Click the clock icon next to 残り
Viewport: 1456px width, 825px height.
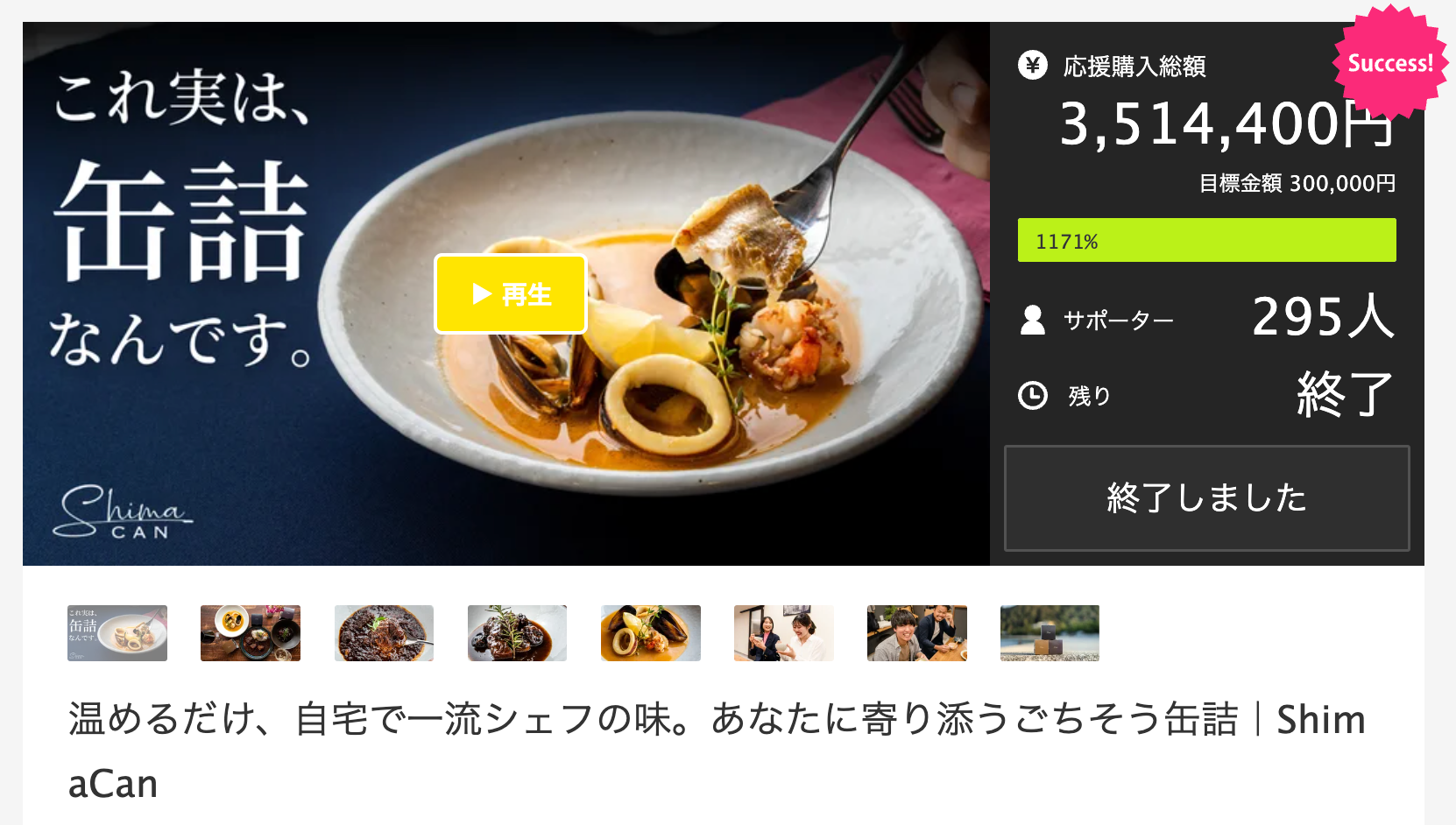pyautogui.click(x=1033, y=395)
